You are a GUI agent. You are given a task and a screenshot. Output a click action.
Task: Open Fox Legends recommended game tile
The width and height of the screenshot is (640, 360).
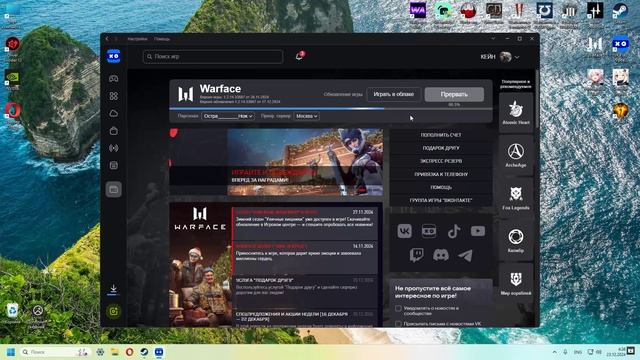516,198
